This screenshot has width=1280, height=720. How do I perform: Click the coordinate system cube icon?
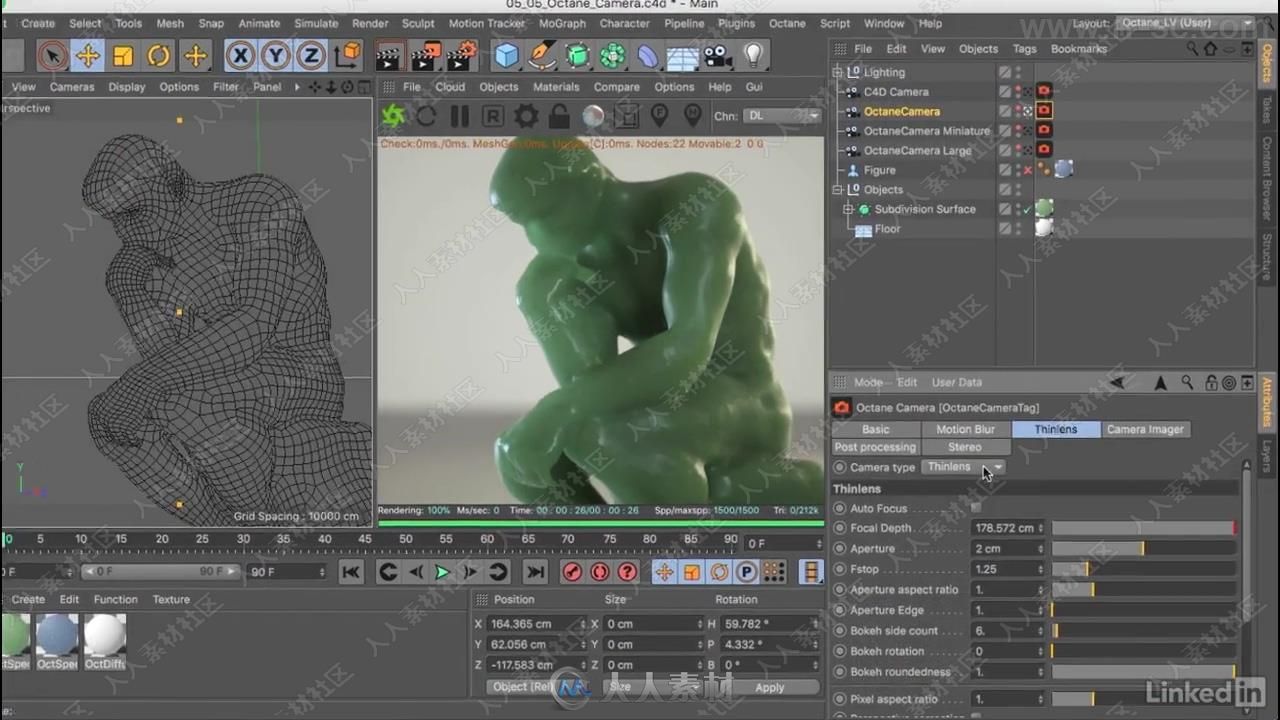coord(348,56)
